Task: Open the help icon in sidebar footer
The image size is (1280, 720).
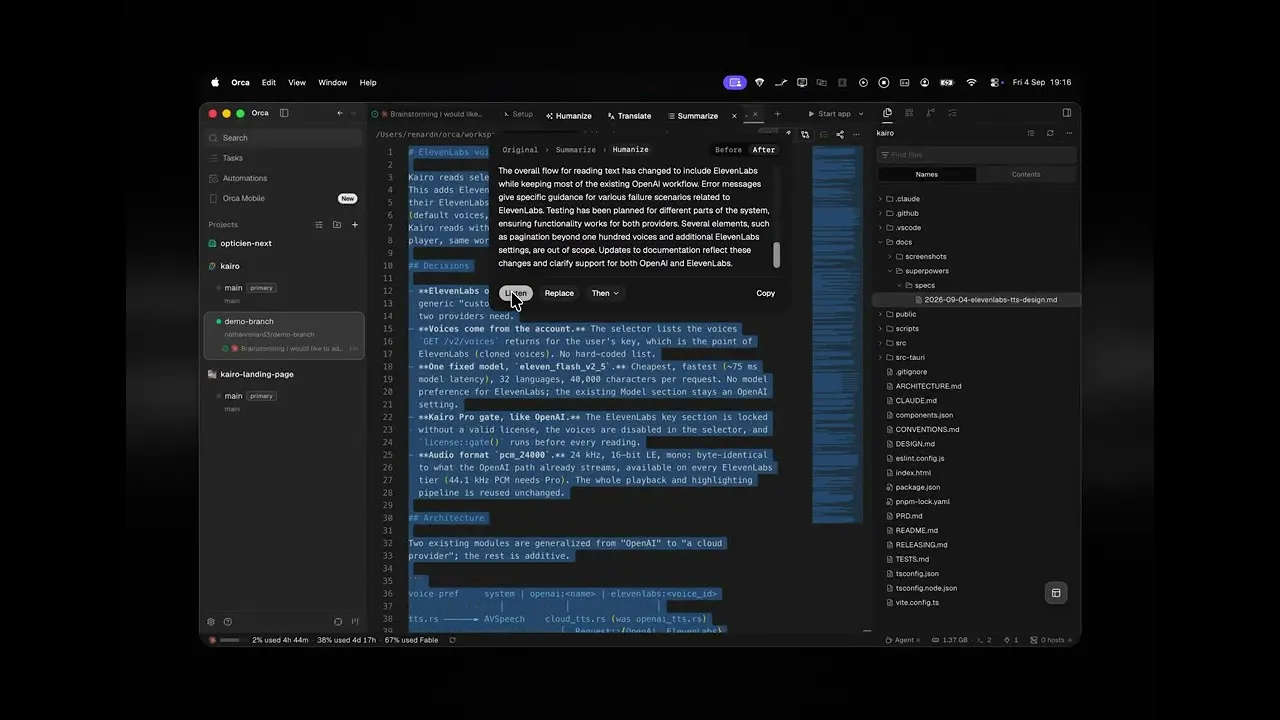Action: coord(227,622)
